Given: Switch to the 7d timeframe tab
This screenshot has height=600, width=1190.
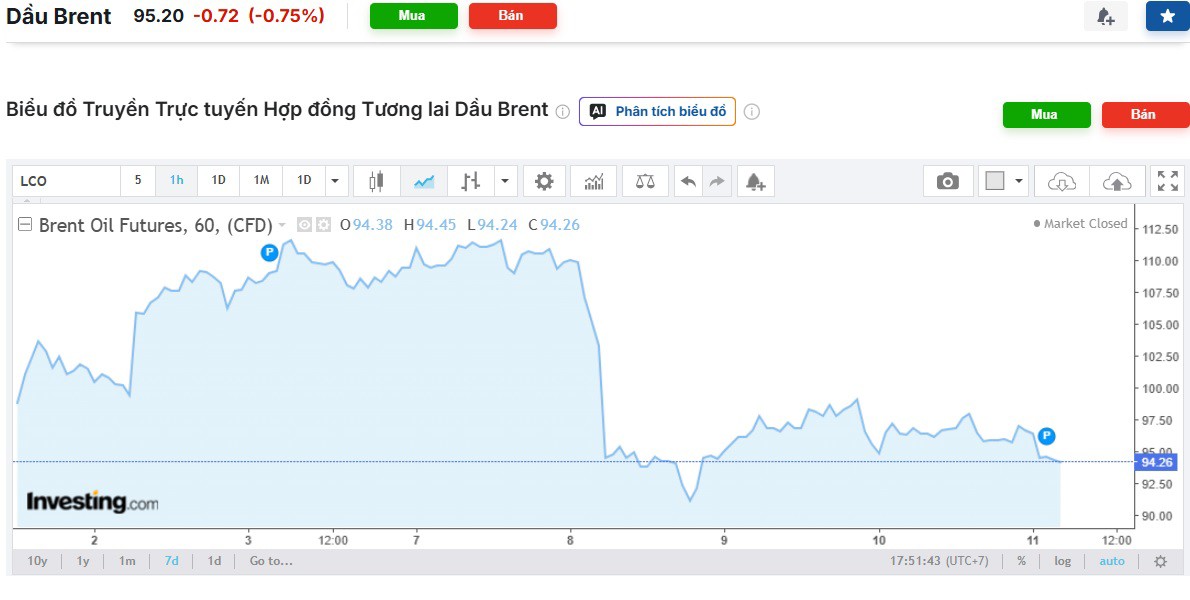Looking at the screenshot, I should [x=170, y=561].
